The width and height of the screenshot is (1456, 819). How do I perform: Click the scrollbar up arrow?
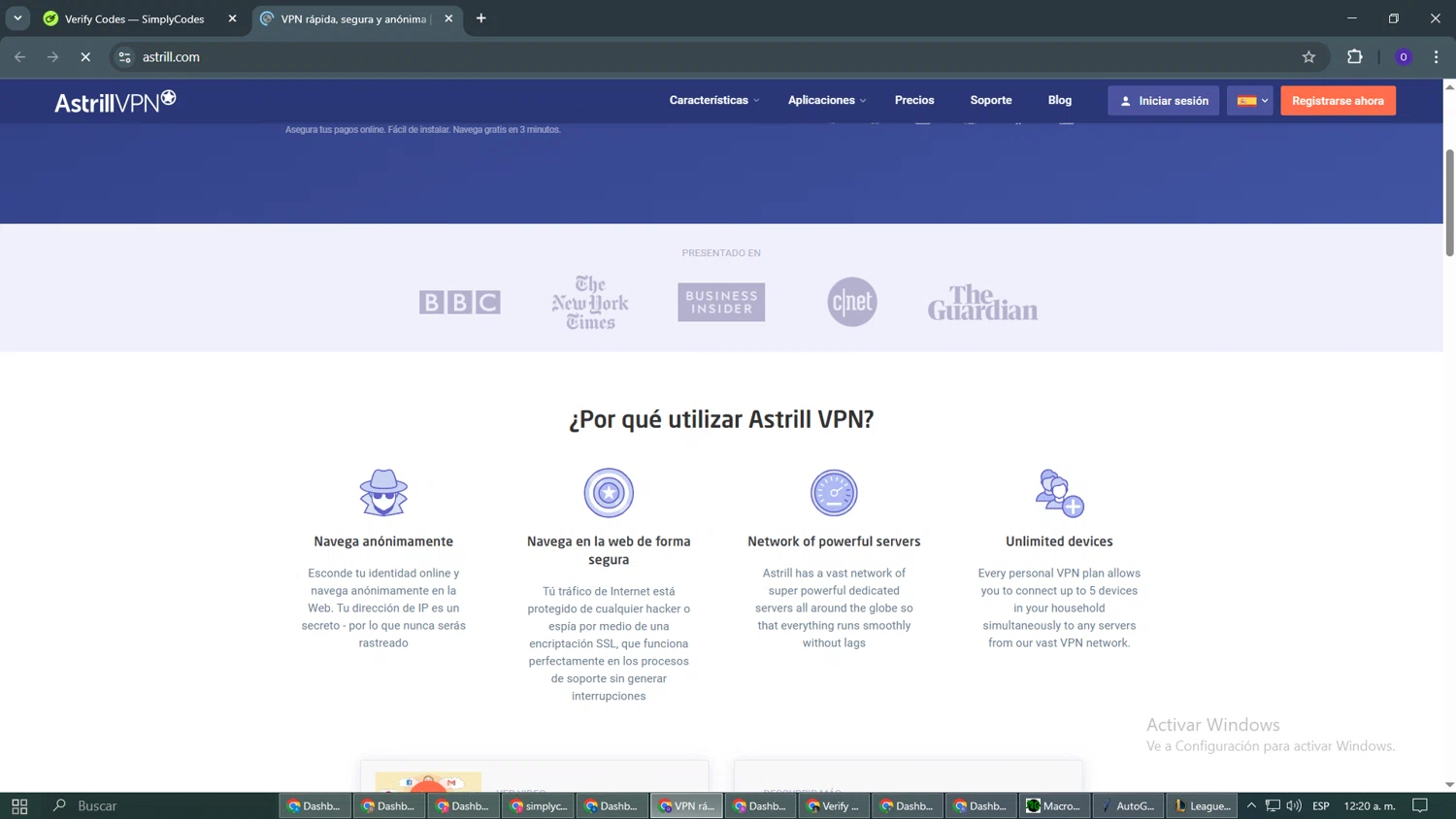click(1449, 87)
